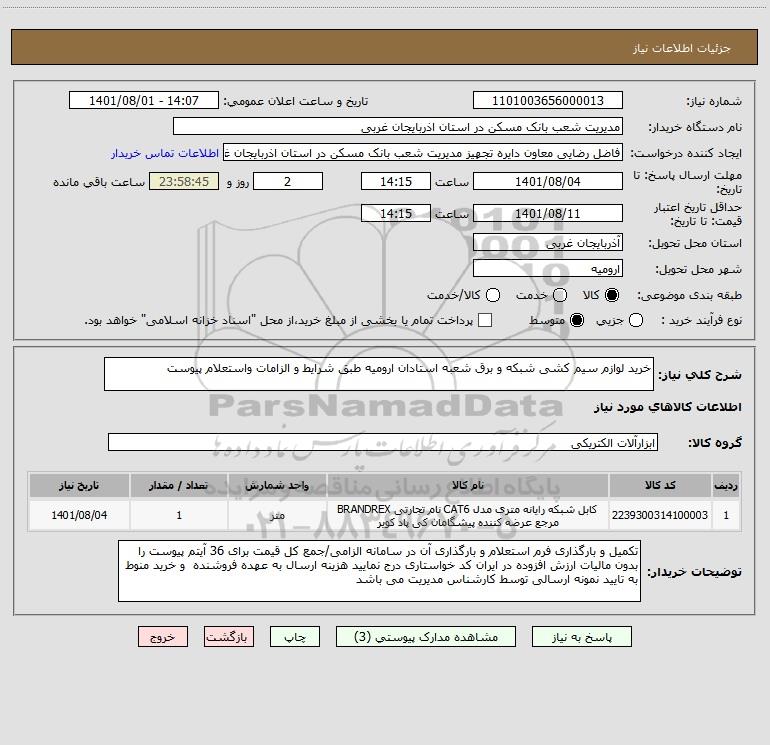This screenshot has width=770, height=745.
Task: Click the price validity date 1401/08/11 field
Action: tap(548, 213)
